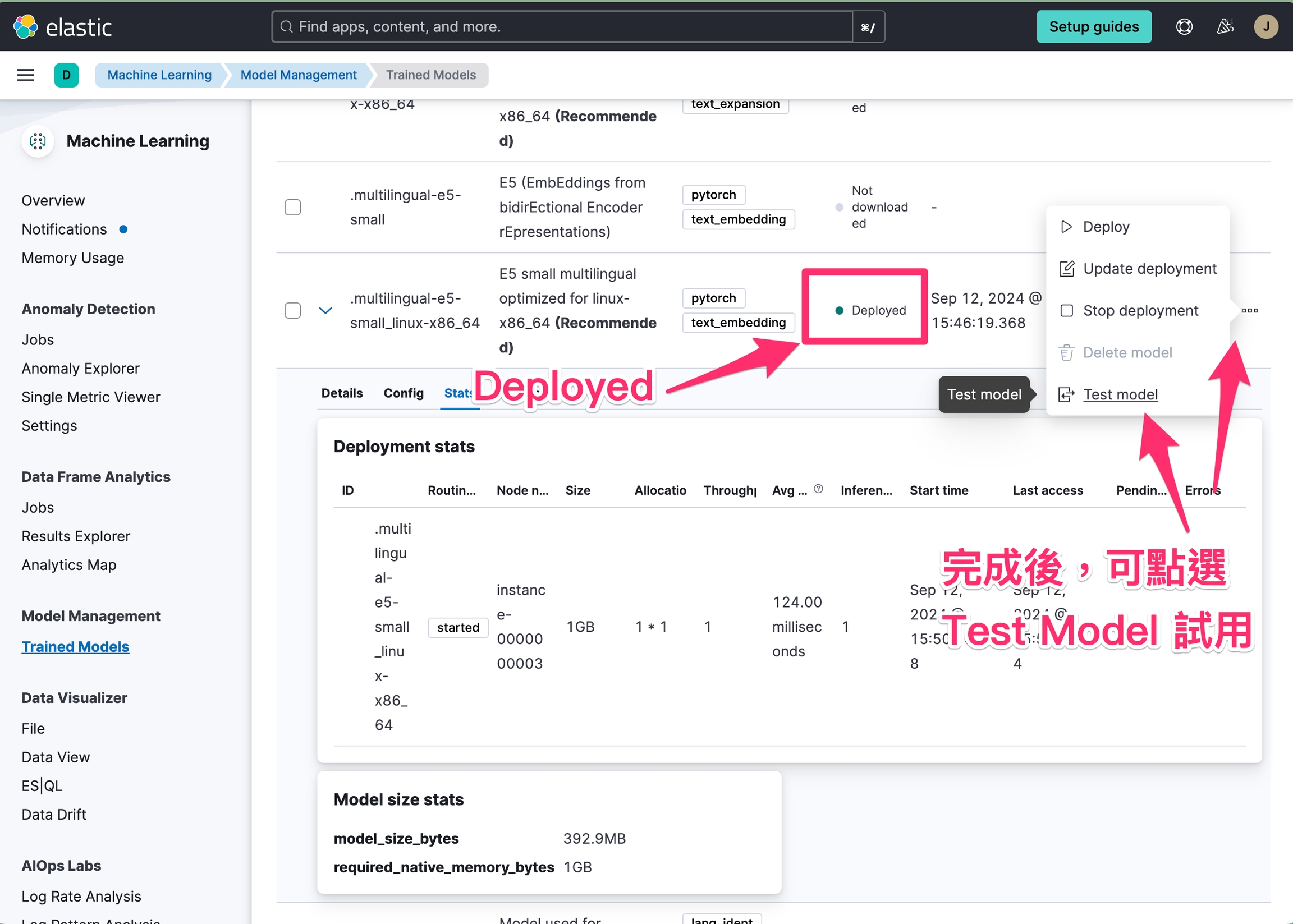Click the Machine Learning breadcrumb
The width and height of the screenshot is (1293, 924).
pos(159,75)
